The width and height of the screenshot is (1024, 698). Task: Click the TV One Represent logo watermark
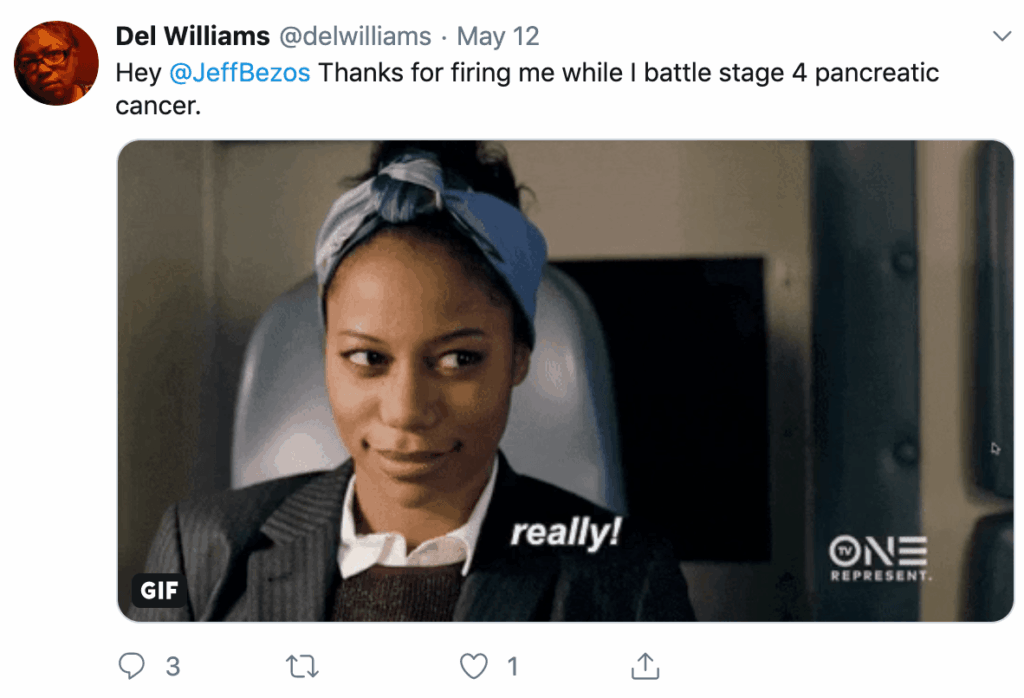coord(879,559)
